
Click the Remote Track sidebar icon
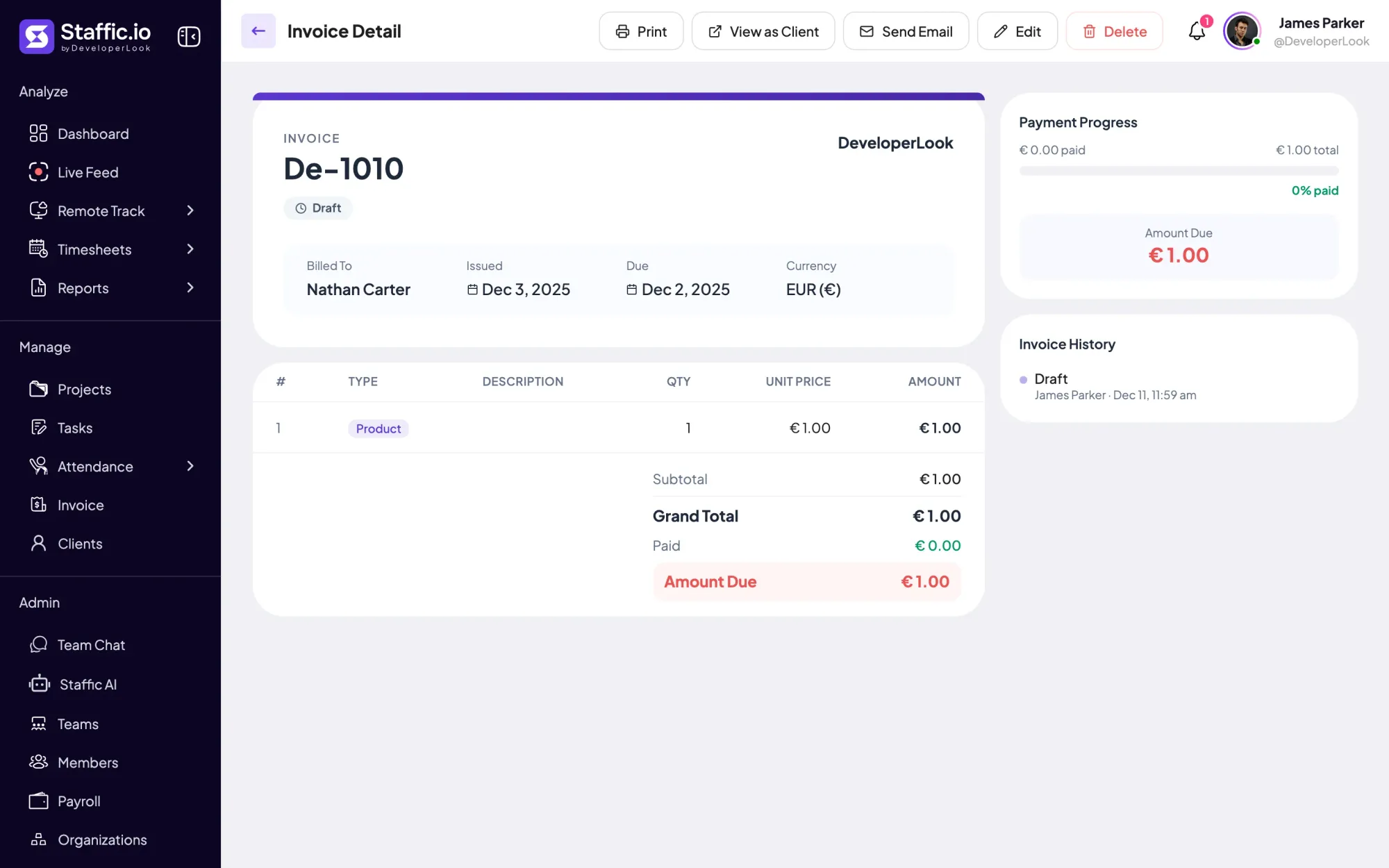(x=39, y=210)
